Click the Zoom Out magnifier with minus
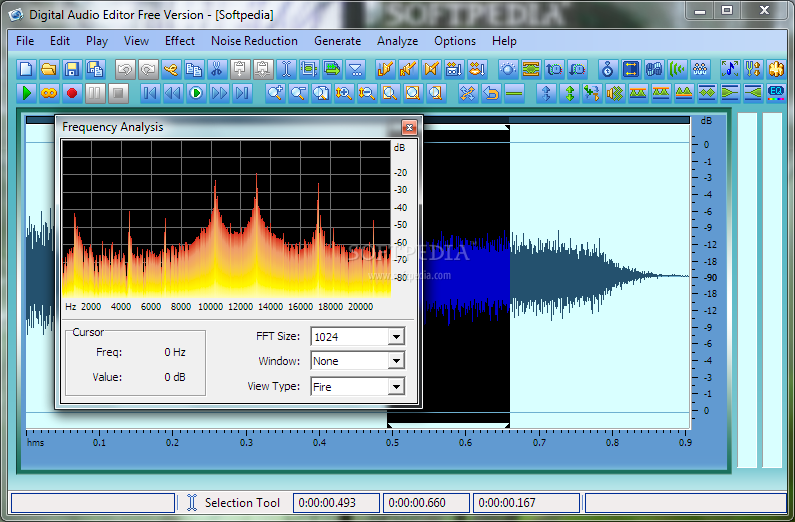 tap(298, 93)
